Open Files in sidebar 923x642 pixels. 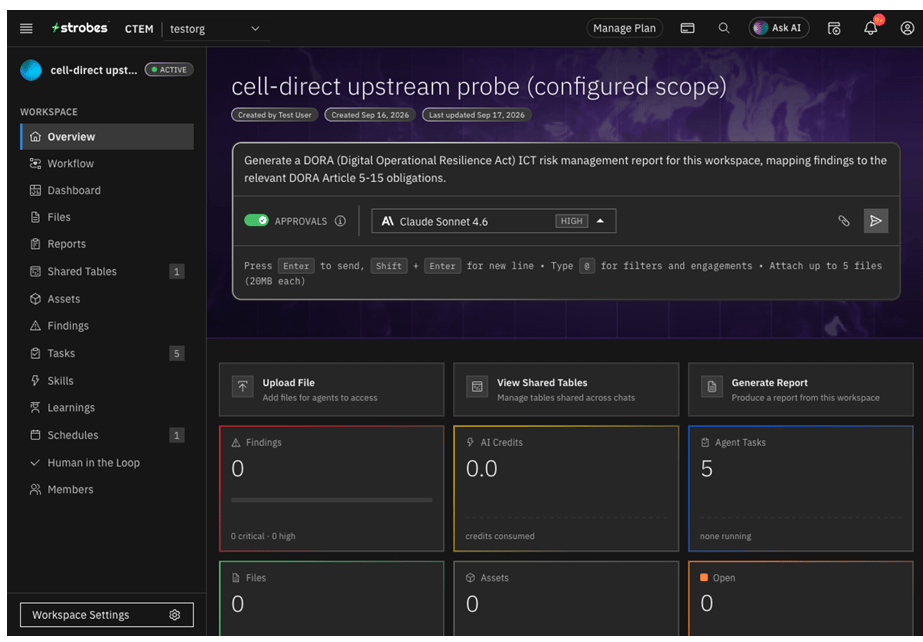pyautogui.click(x=107, y=217)
